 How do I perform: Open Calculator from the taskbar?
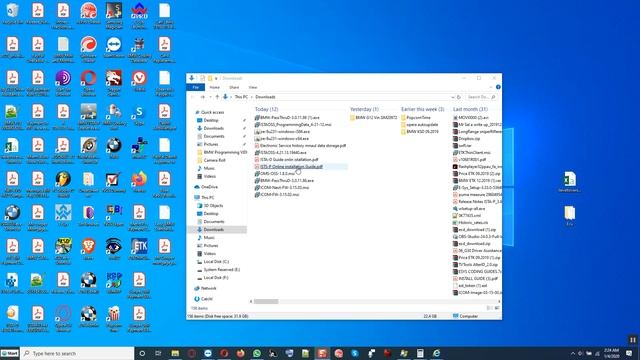[420, 353]
